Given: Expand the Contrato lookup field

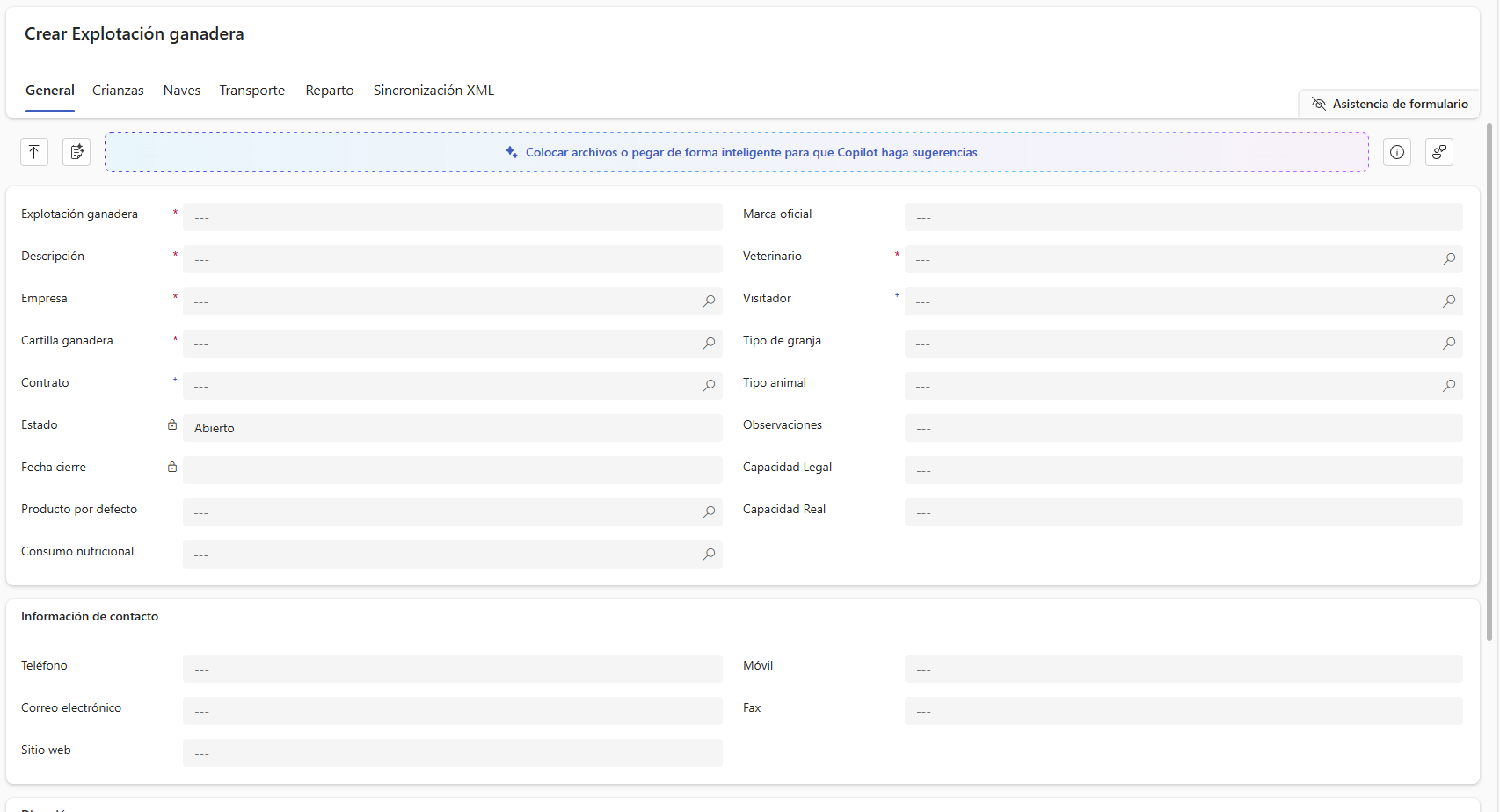Looking at the screenshot, I should 440,386.
